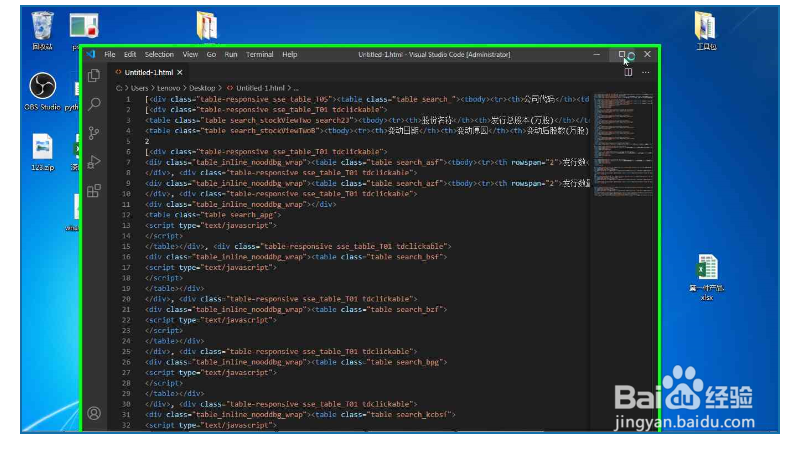Screen dimensions: 800x450
Task: Click line 16 code with search_bsf
Action: click(296, 257)
